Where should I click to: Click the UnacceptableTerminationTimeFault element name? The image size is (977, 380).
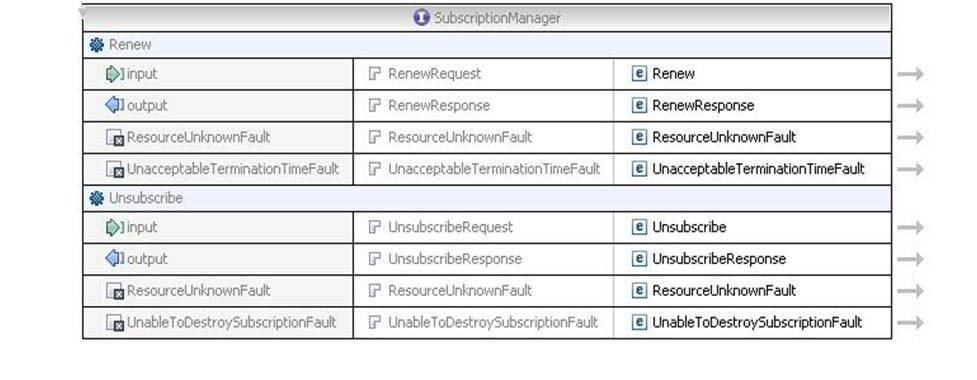point(758,169)
